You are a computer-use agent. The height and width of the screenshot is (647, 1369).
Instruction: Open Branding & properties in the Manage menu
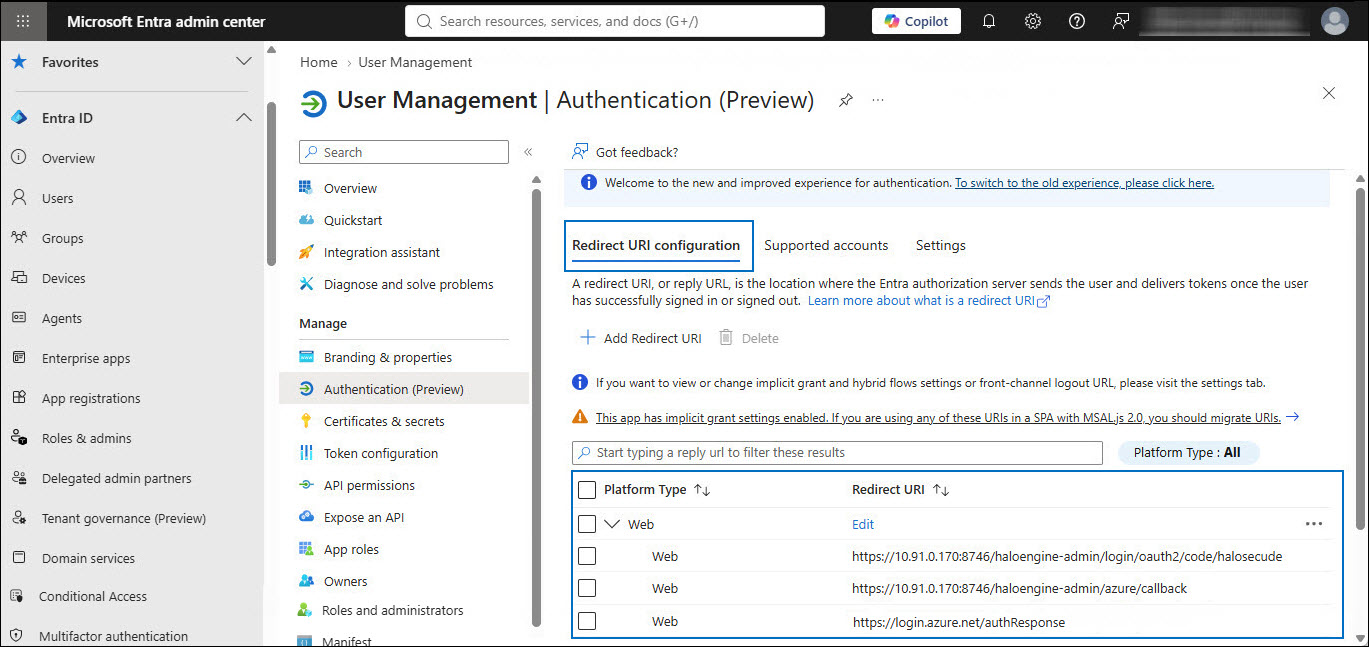point(388,357)
